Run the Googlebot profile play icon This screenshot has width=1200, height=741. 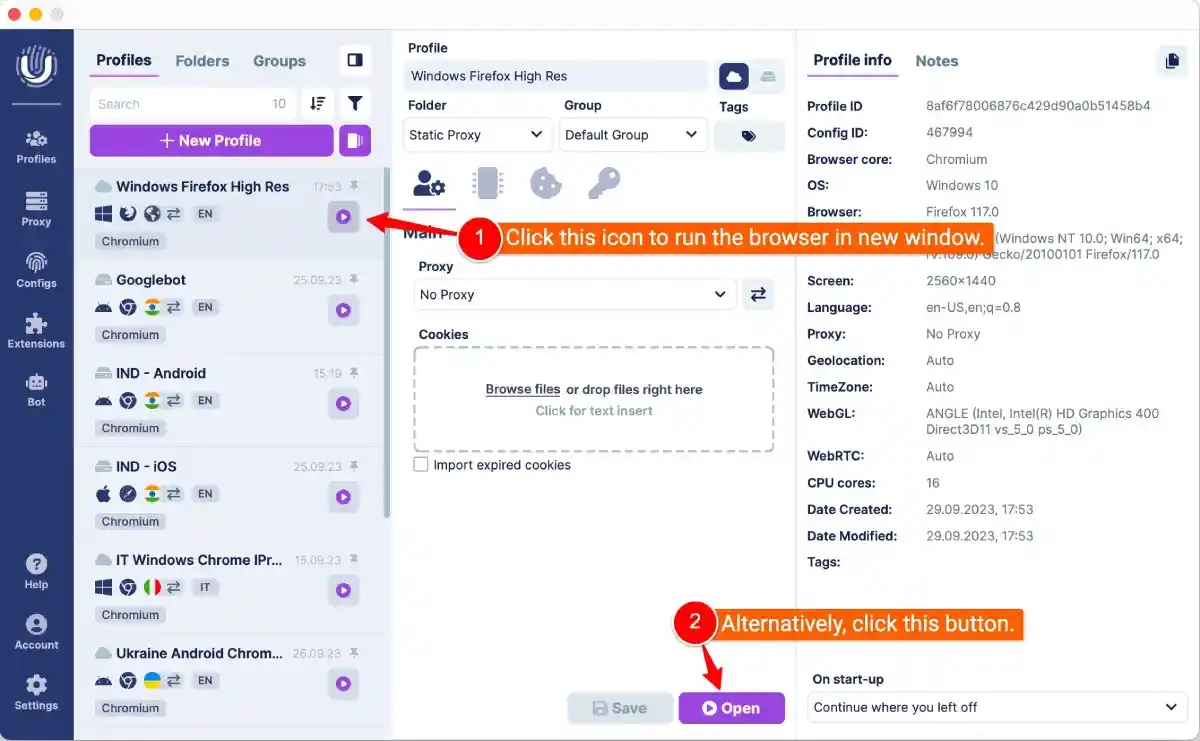click(343, 311)
